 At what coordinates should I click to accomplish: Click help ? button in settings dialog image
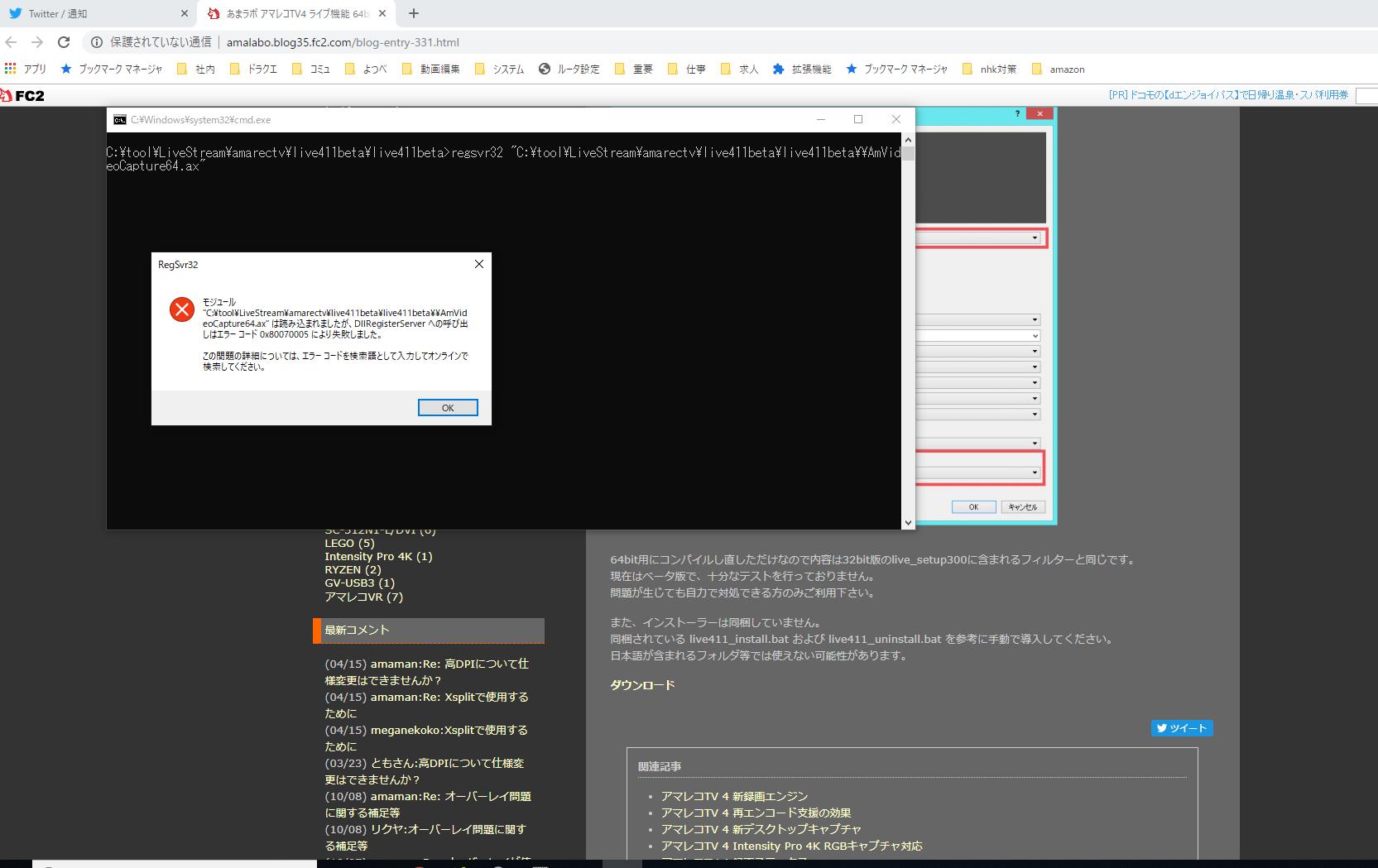tap(1017, 113)
